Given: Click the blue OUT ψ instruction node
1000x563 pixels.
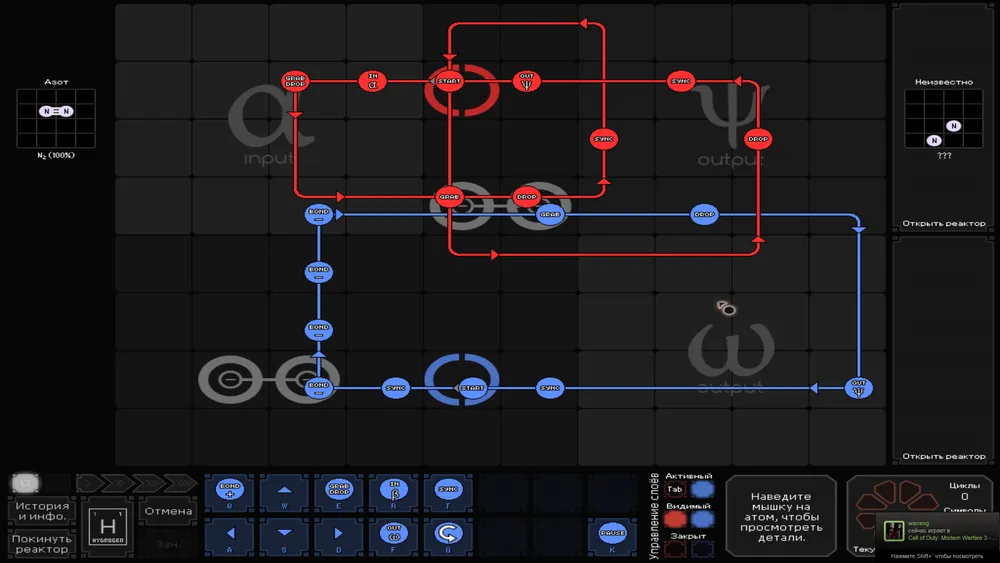Looking at the screenshot, I should pos(858,388).
